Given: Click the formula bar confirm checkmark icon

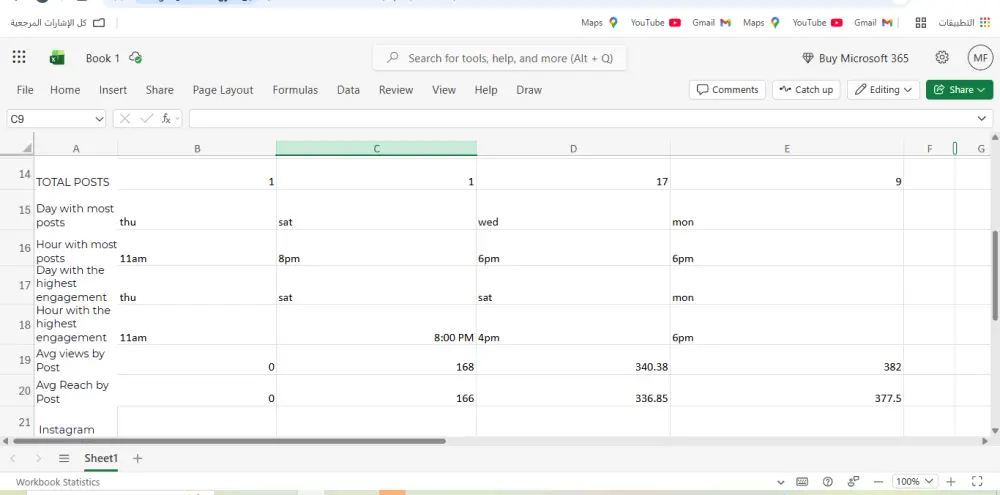Looking at the screenshot, I should 146,118.
